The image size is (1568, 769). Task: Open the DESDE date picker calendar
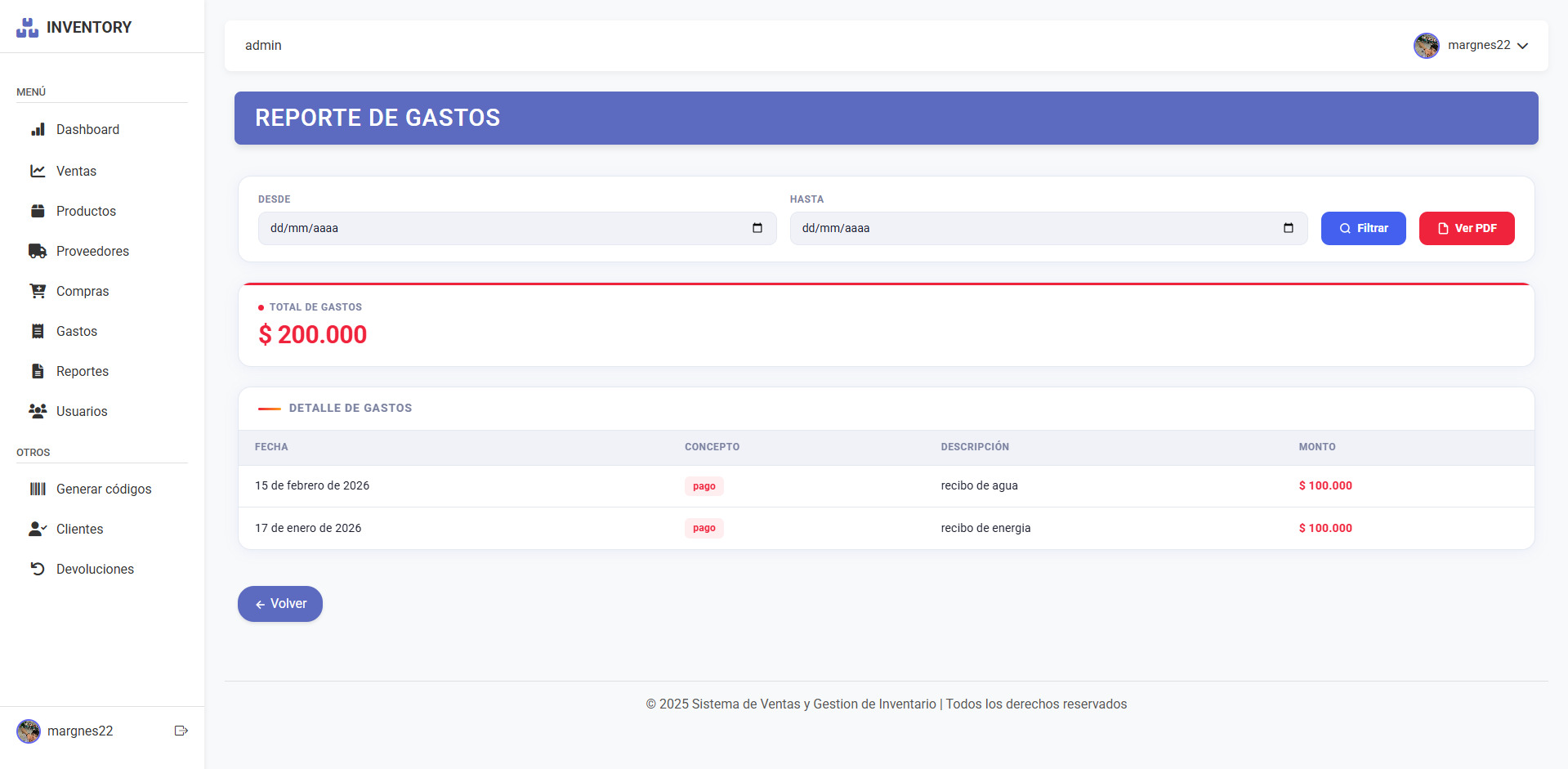(757, 228)
